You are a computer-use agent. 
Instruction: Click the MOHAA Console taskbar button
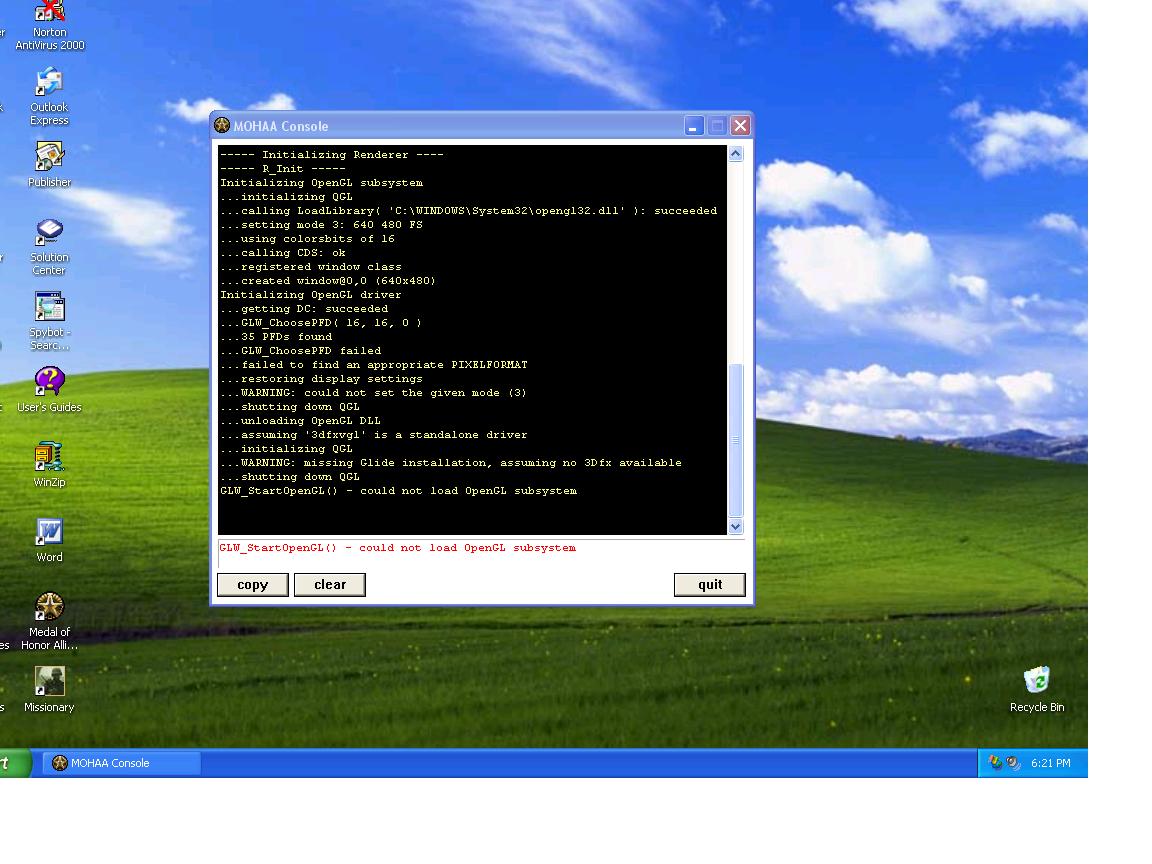121,763
